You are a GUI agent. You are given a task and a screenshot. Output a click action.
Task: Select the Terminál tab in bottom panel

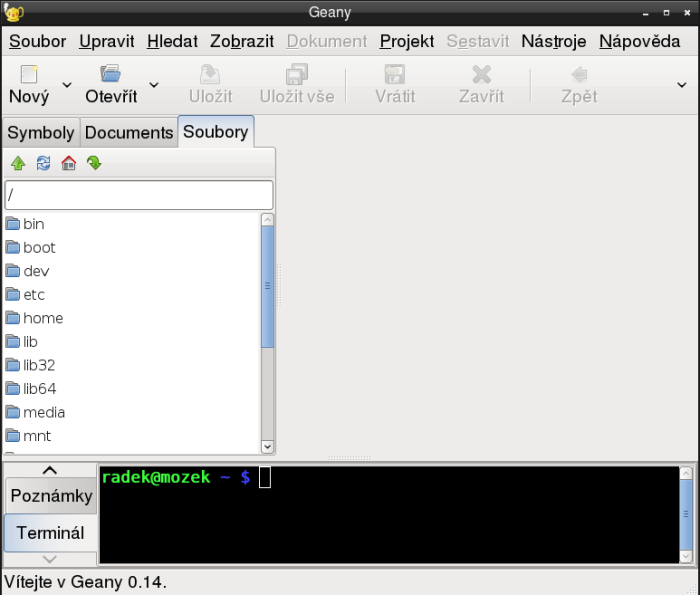point(51,532)
